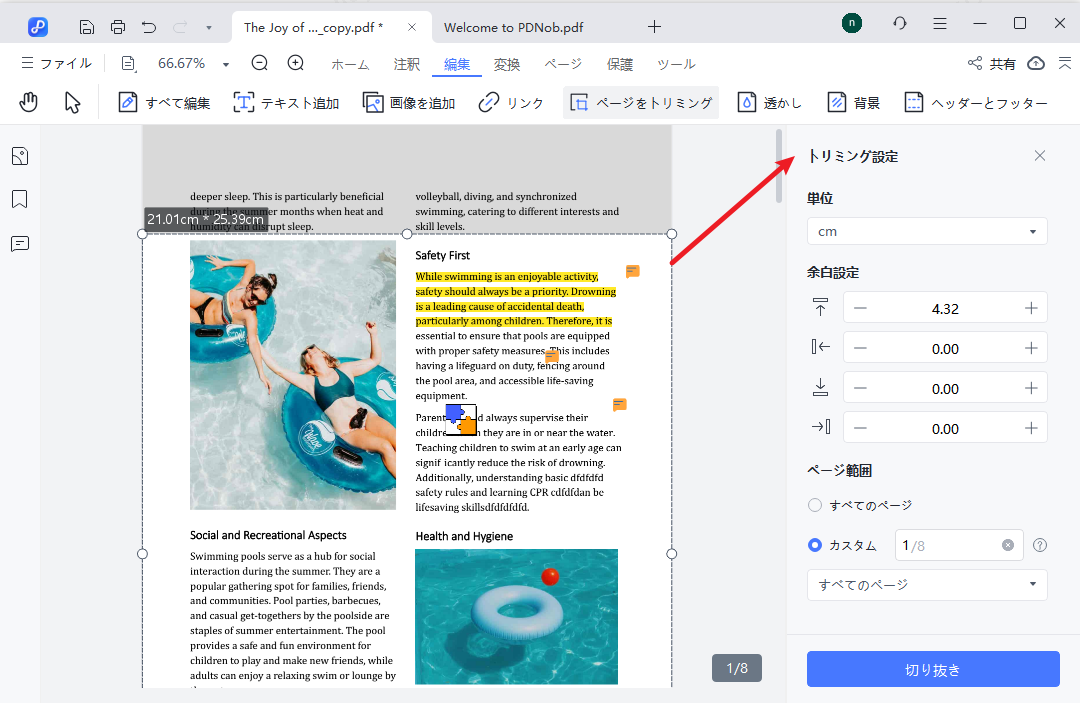Close the トリミング設定 panel
The image size is (1080, 703).
(x=1040, y=156)
